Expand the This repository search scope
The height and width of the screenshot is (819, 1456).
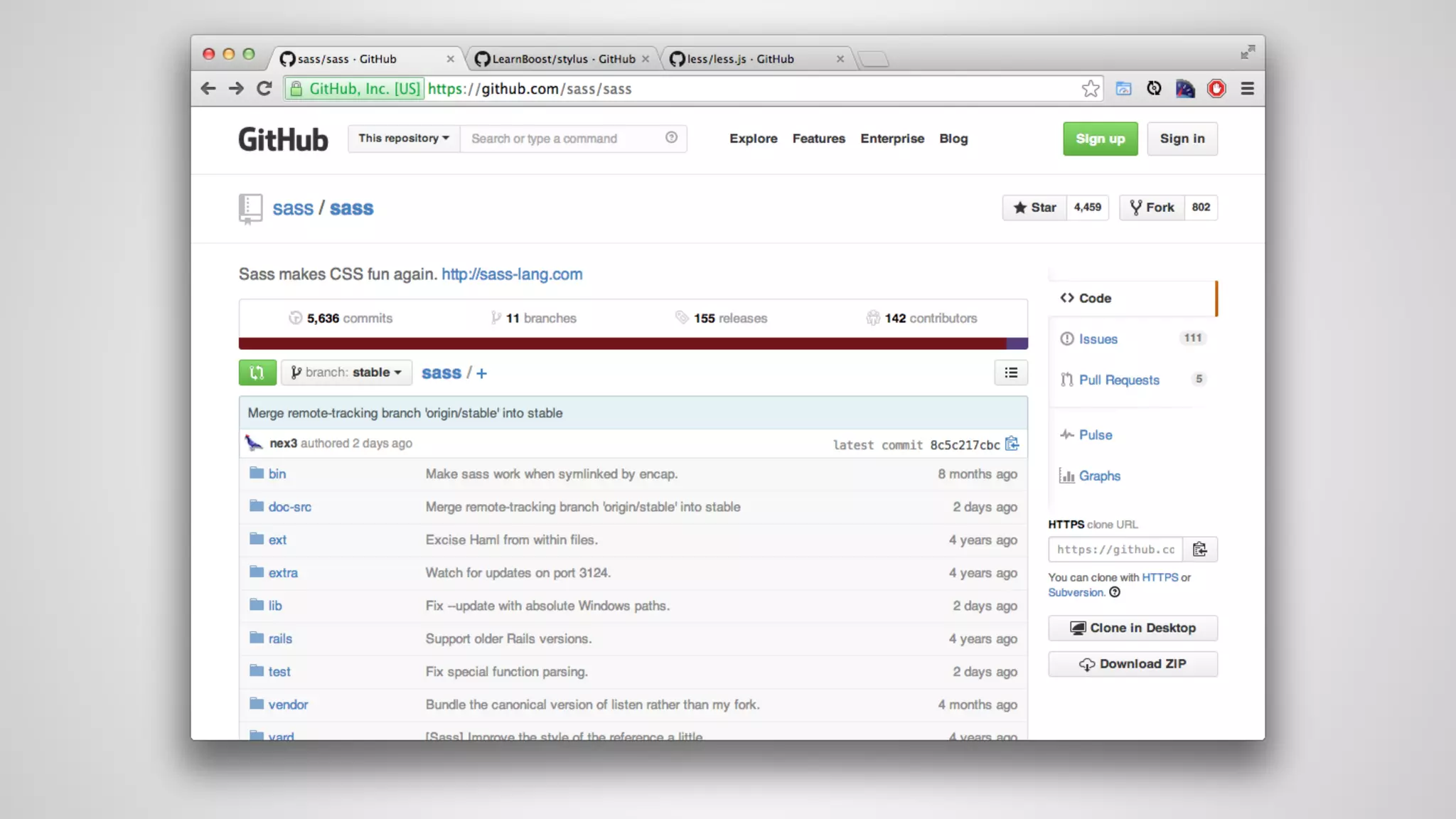(x=404, y=139)
